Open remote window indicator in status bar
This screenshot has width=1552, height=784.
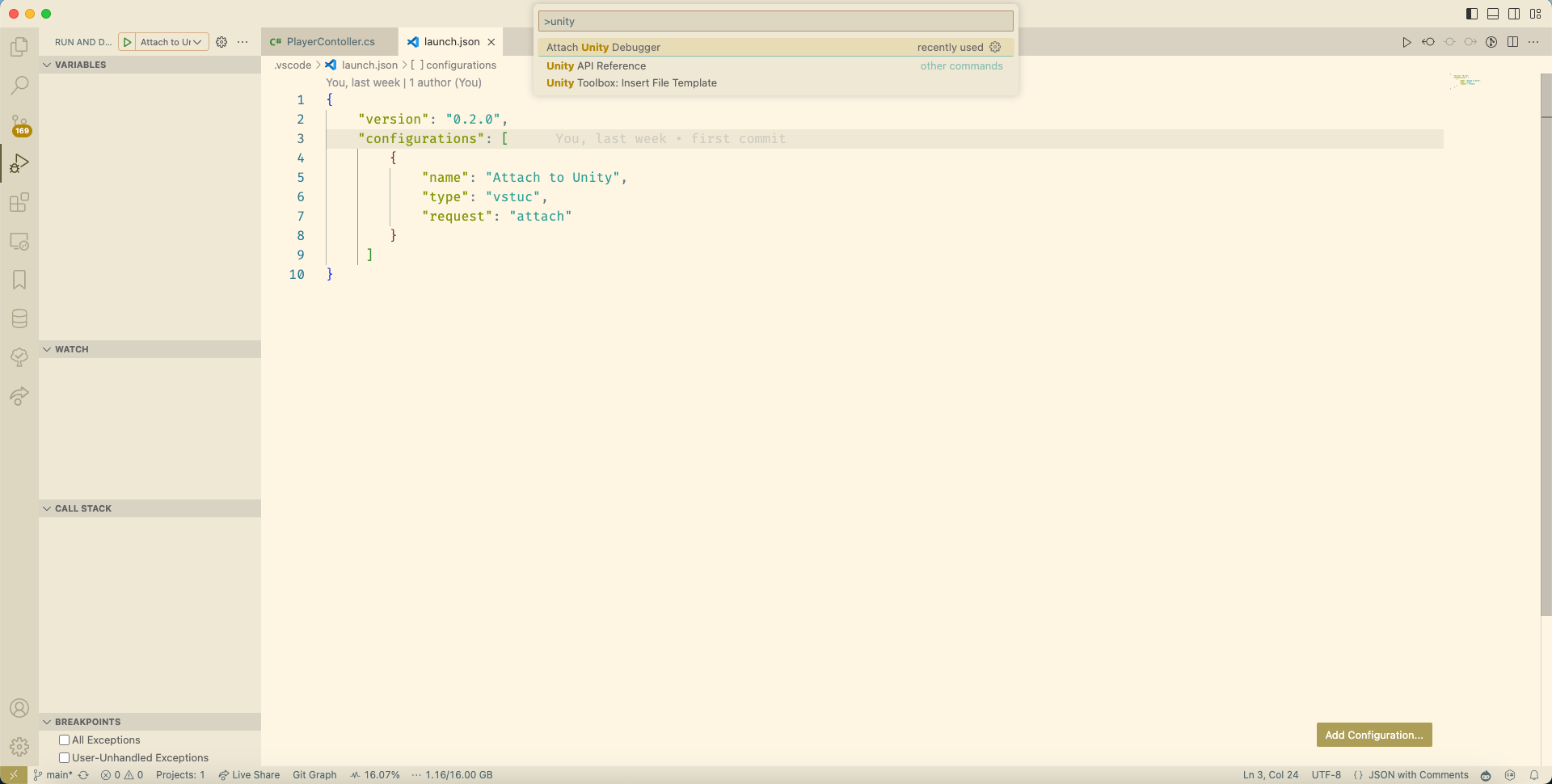14,775
